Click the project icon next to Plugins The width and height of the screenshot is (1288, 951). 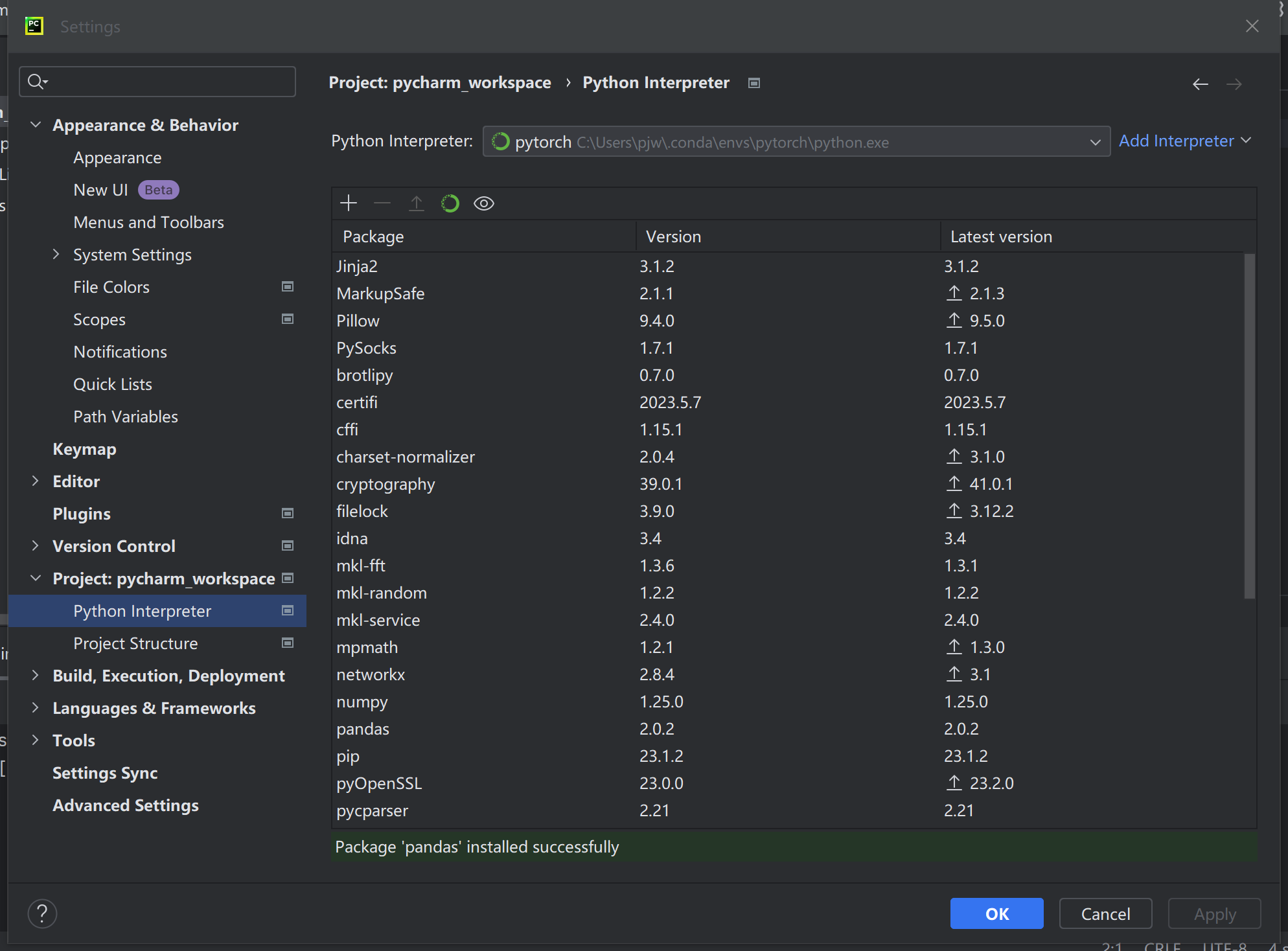pyautogui.click(x=288, y=513)
